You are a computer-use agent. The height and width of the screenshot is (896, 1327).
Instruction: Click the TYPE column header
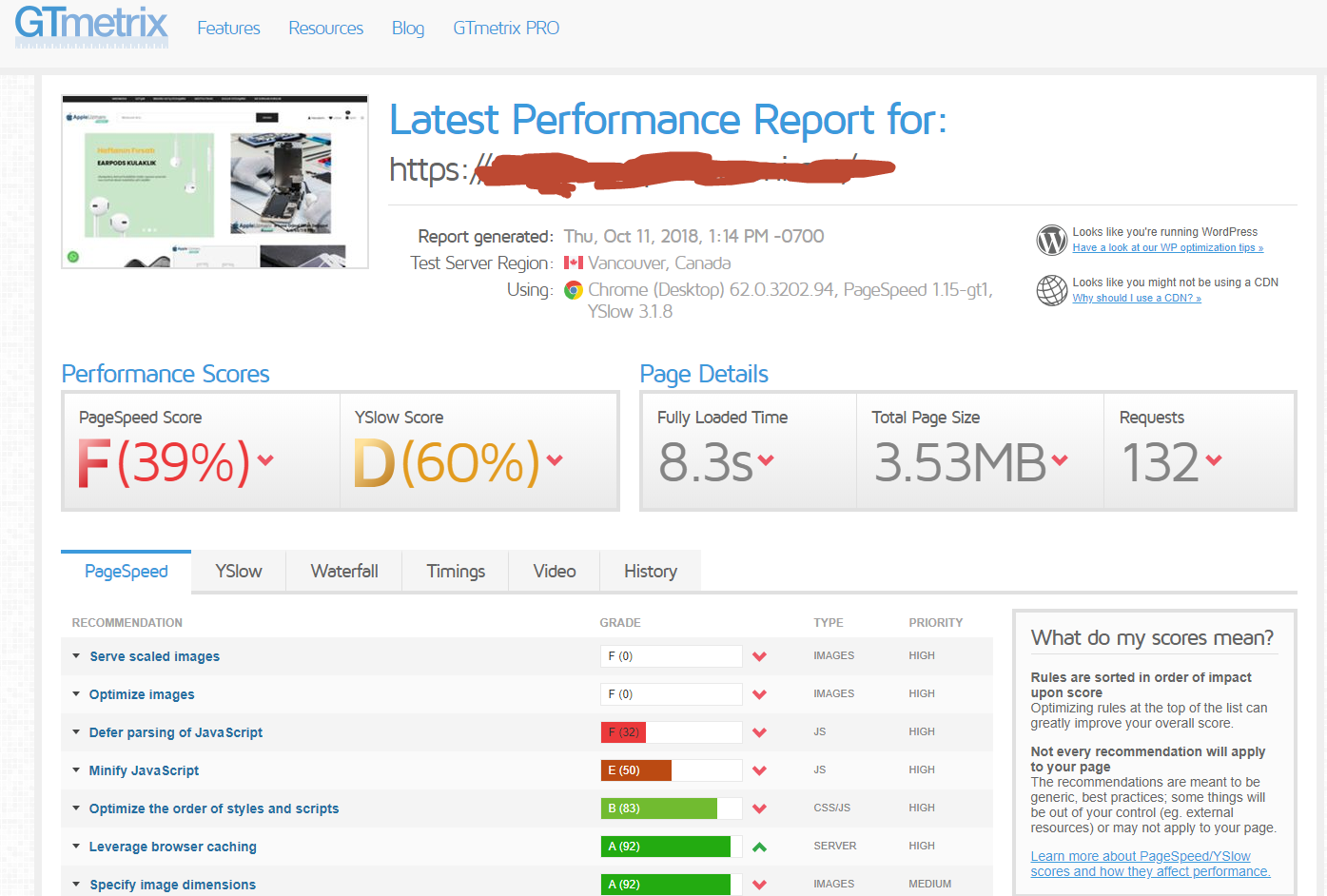tap(829, 623)
